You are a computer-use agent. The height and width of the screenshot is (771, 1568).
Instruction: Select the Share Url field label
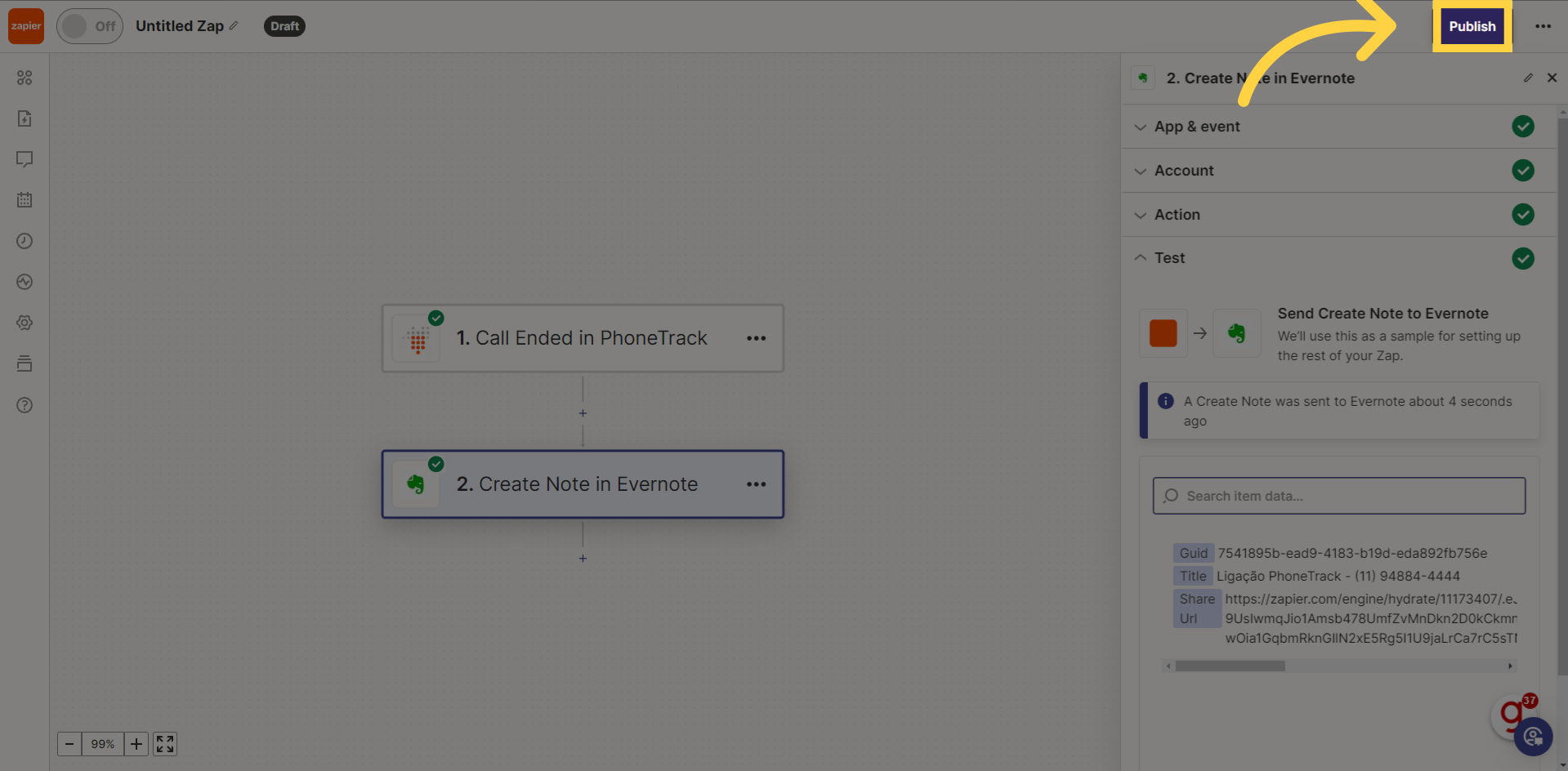[x=1197, y=608]
